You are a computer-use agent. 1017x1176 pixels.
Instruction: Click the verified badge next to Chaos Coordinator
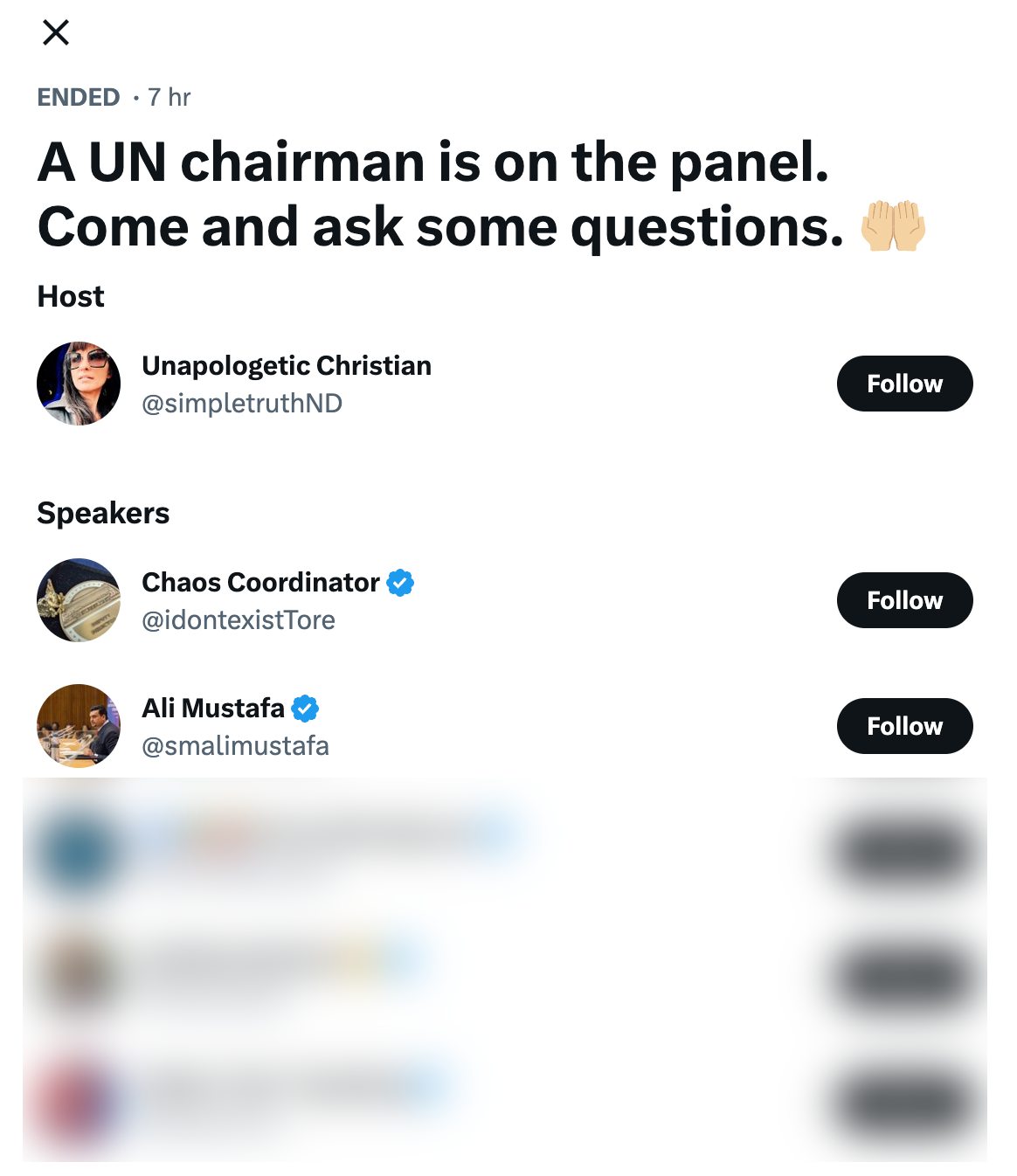point(400,582)
